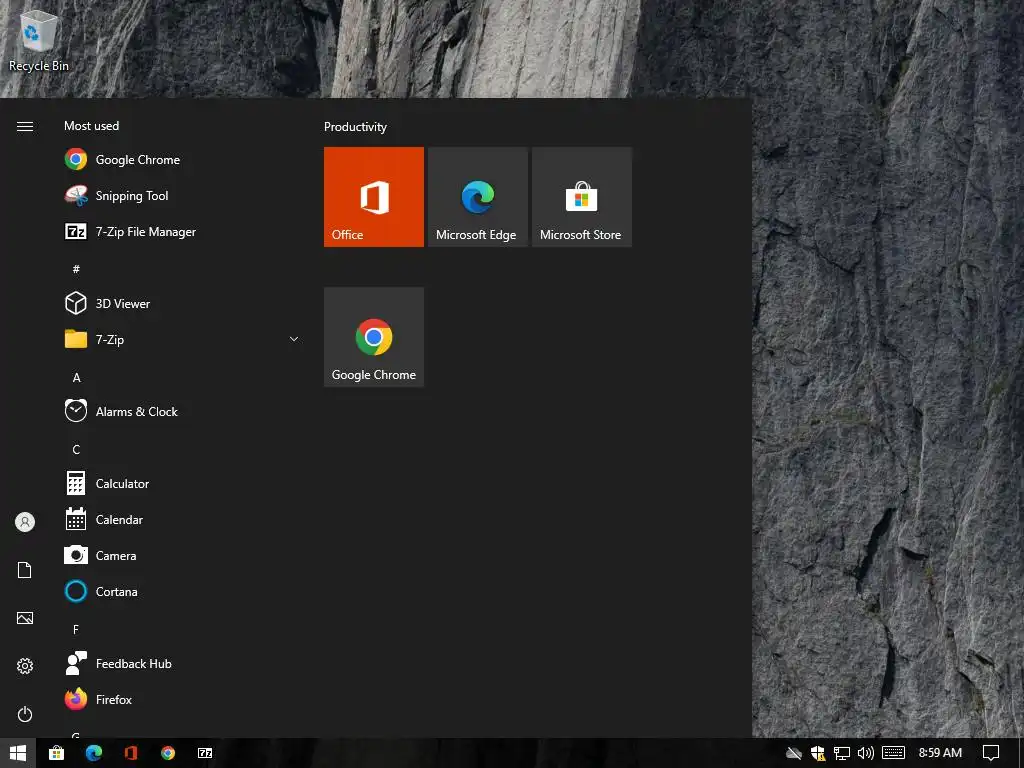Click the Windows Start button
Screen dimensions: 1024x768
click(x=18, y=753)
